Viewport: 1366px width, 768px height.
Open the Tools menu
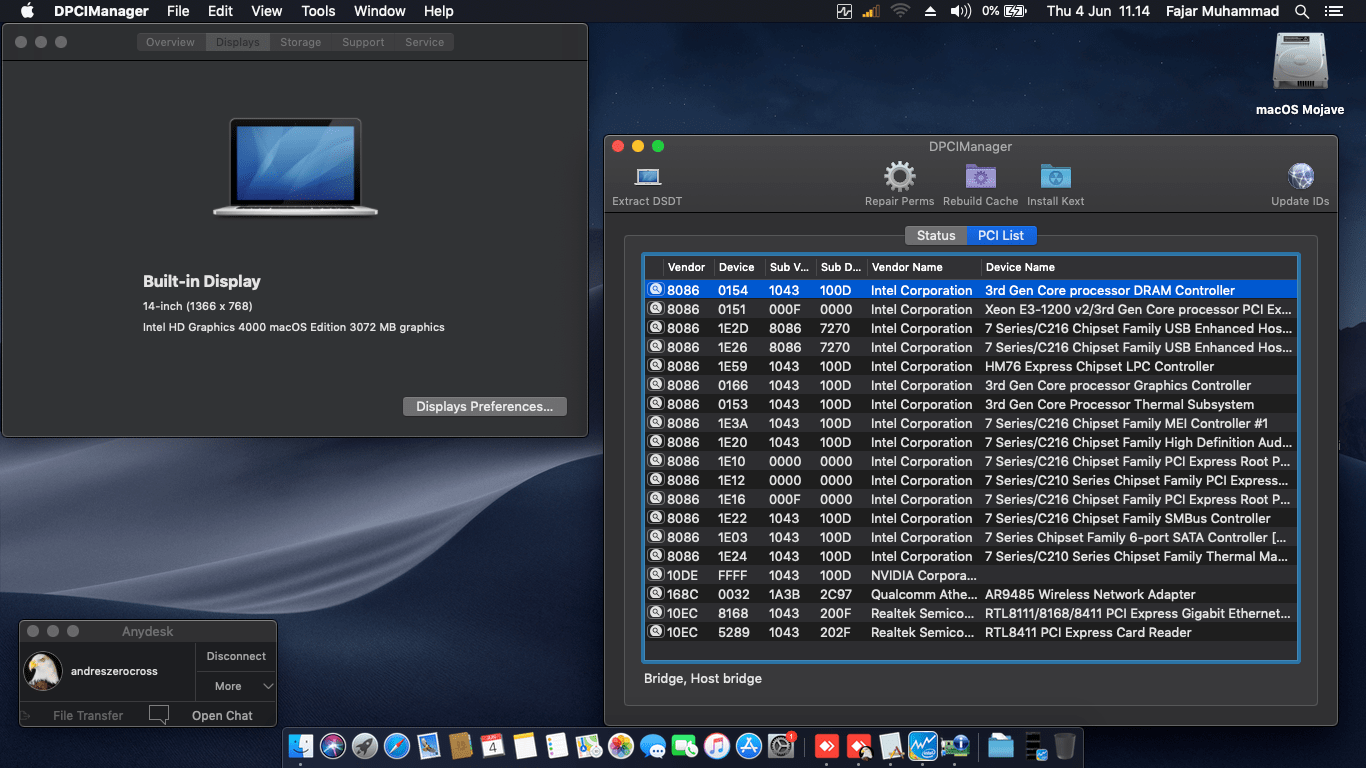pyautogui.click(x=318, y=11)
